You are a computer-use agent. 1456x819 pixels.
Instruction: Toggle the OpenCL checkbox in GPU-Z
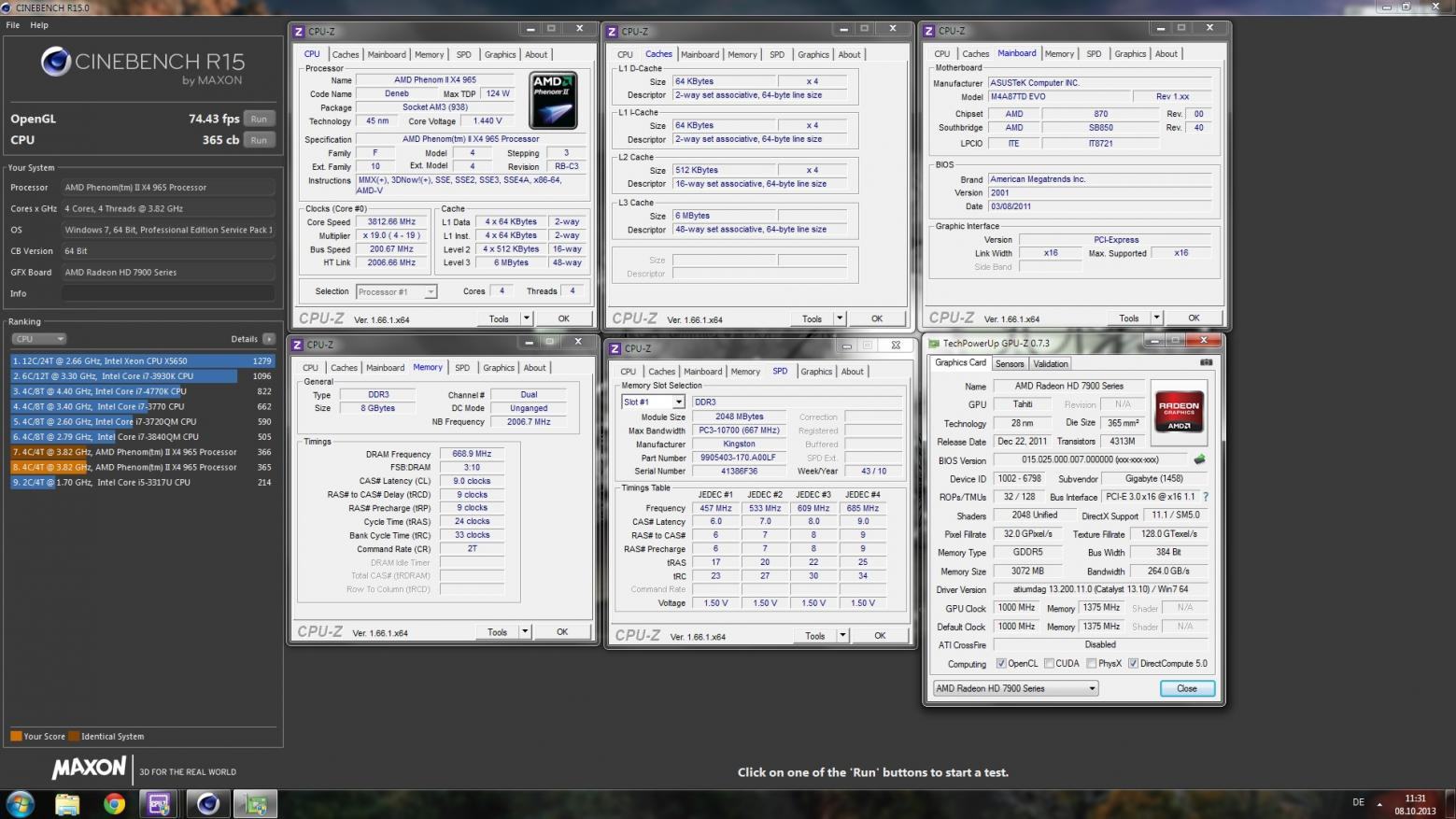(1001, 664)
